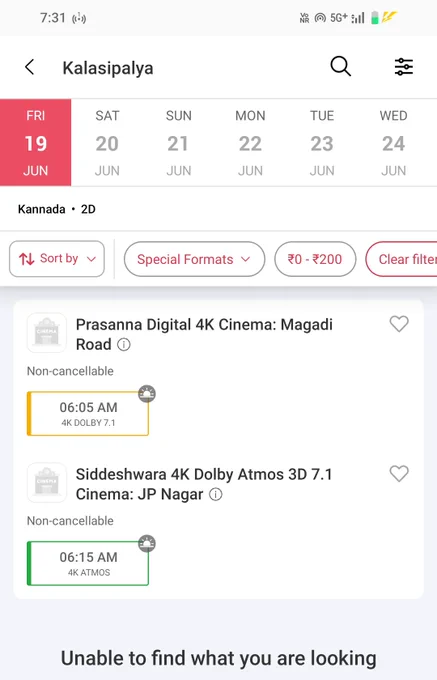The height and width of the screenshot is (680, 437).
Task: Select SAT 20 JUN date tab
Action: pos(107,143)
